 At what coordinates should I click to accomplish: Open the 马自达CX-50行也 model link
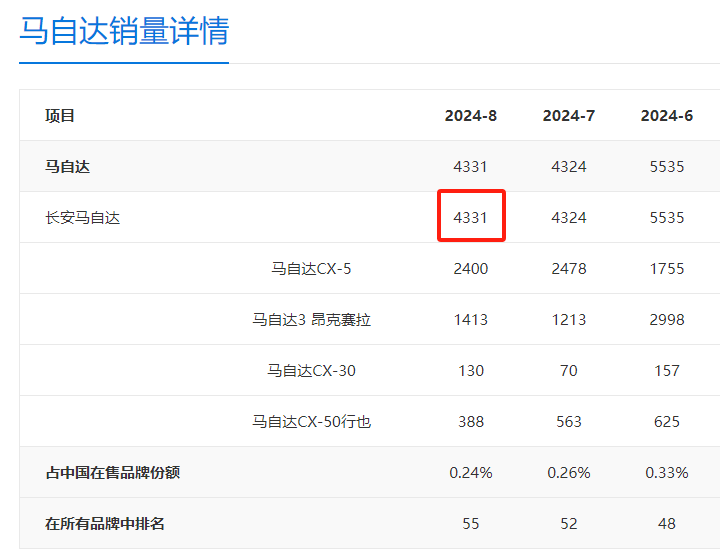pyautogui.click(x=311, y=422)
